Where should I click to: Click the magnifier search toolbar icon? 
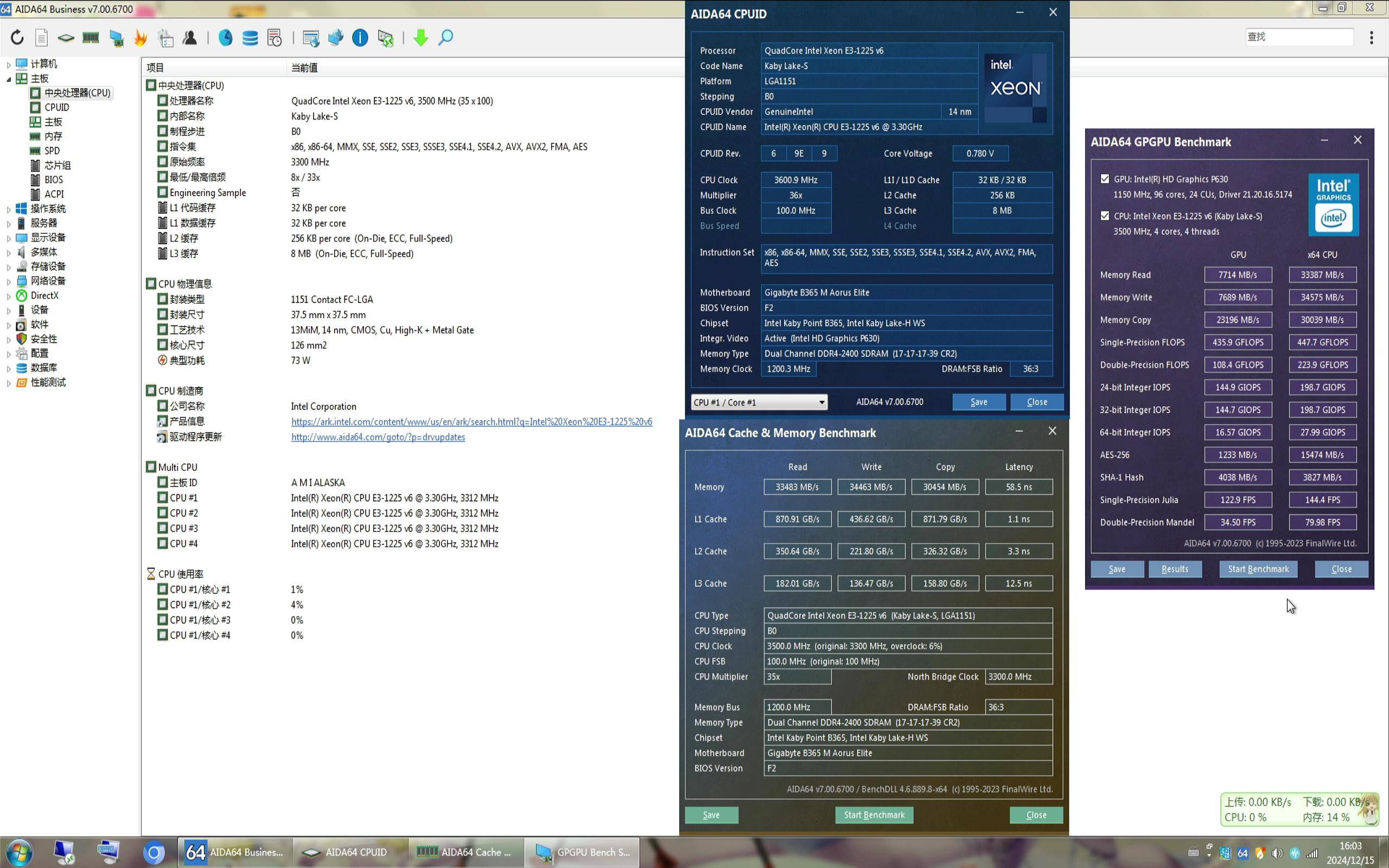coord(445,38)
